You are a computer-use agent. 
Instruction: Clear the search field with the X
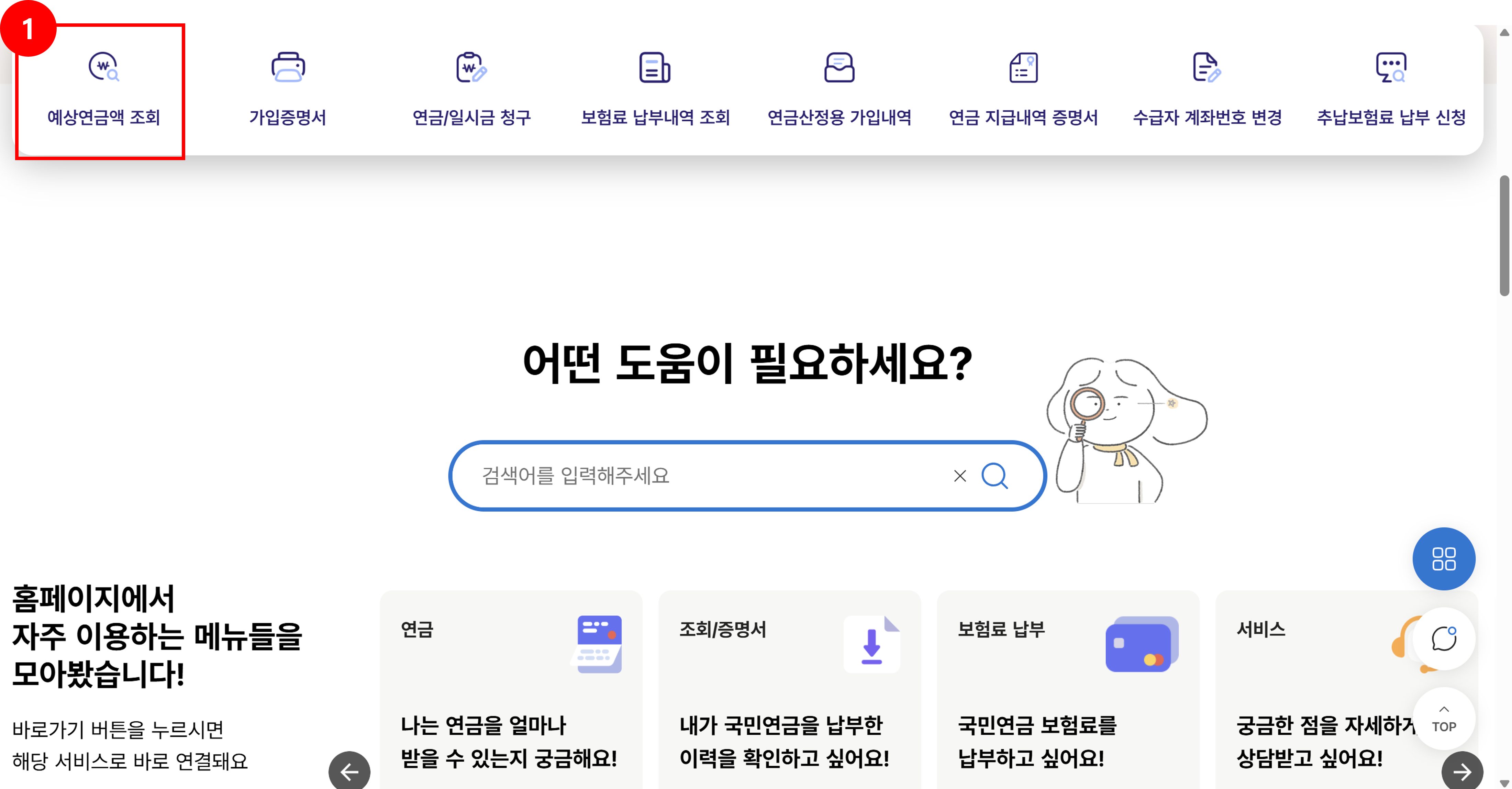[x=960, y=476]
